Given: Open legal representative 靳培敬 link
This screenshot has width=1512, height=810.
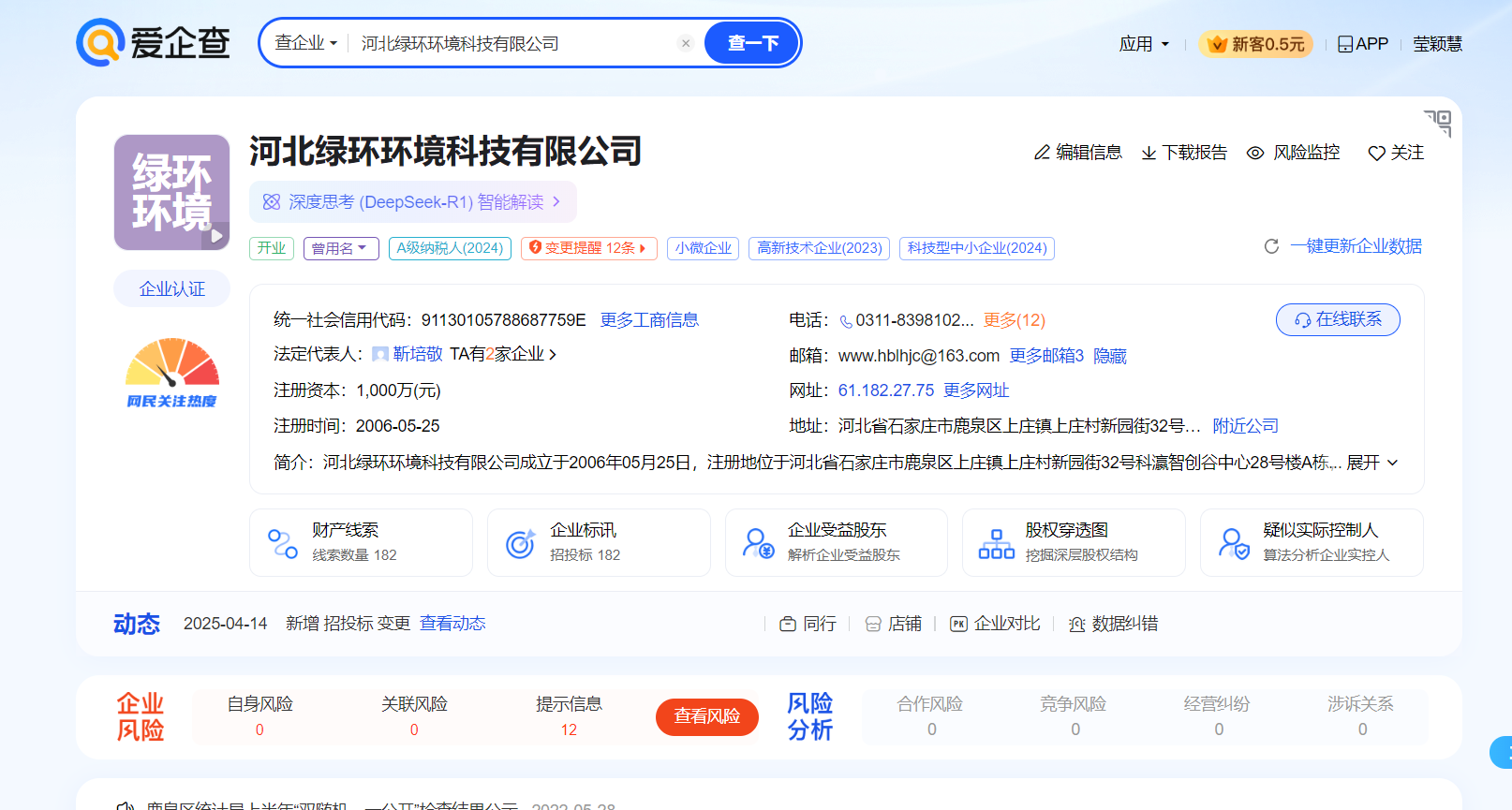Looking at the screenshot, I should [417, 354].
